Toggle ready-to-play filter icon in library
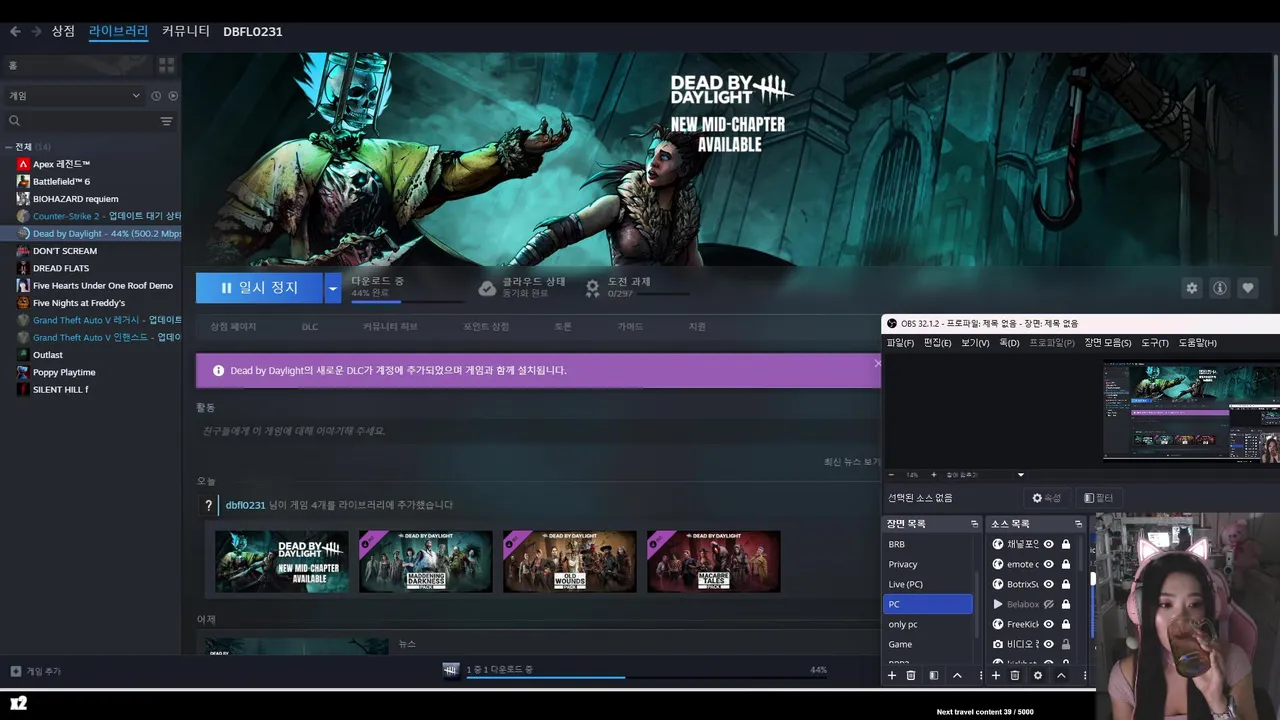Viewport: 1280px width, 720px height. (x=173, y=96)
